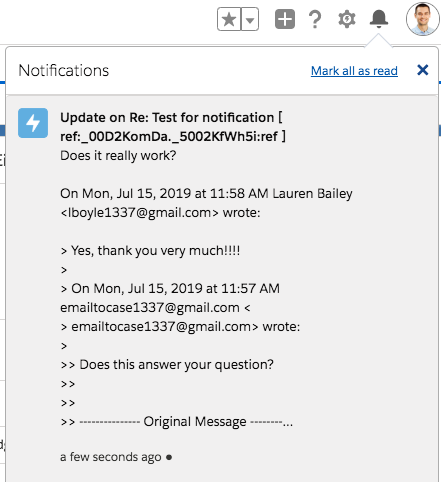441x482 pixels.
Task: Open the favorites list dropdown arrow
Action: pyautogui.click(x=250, y=19)
